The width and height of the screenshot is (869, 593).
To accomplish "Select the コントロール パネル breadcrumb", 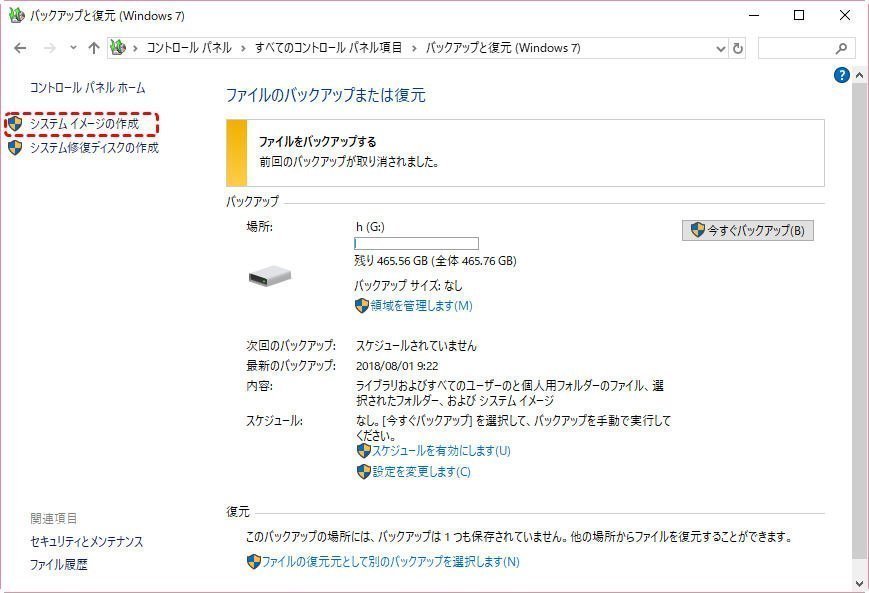I will pos(189,48).
